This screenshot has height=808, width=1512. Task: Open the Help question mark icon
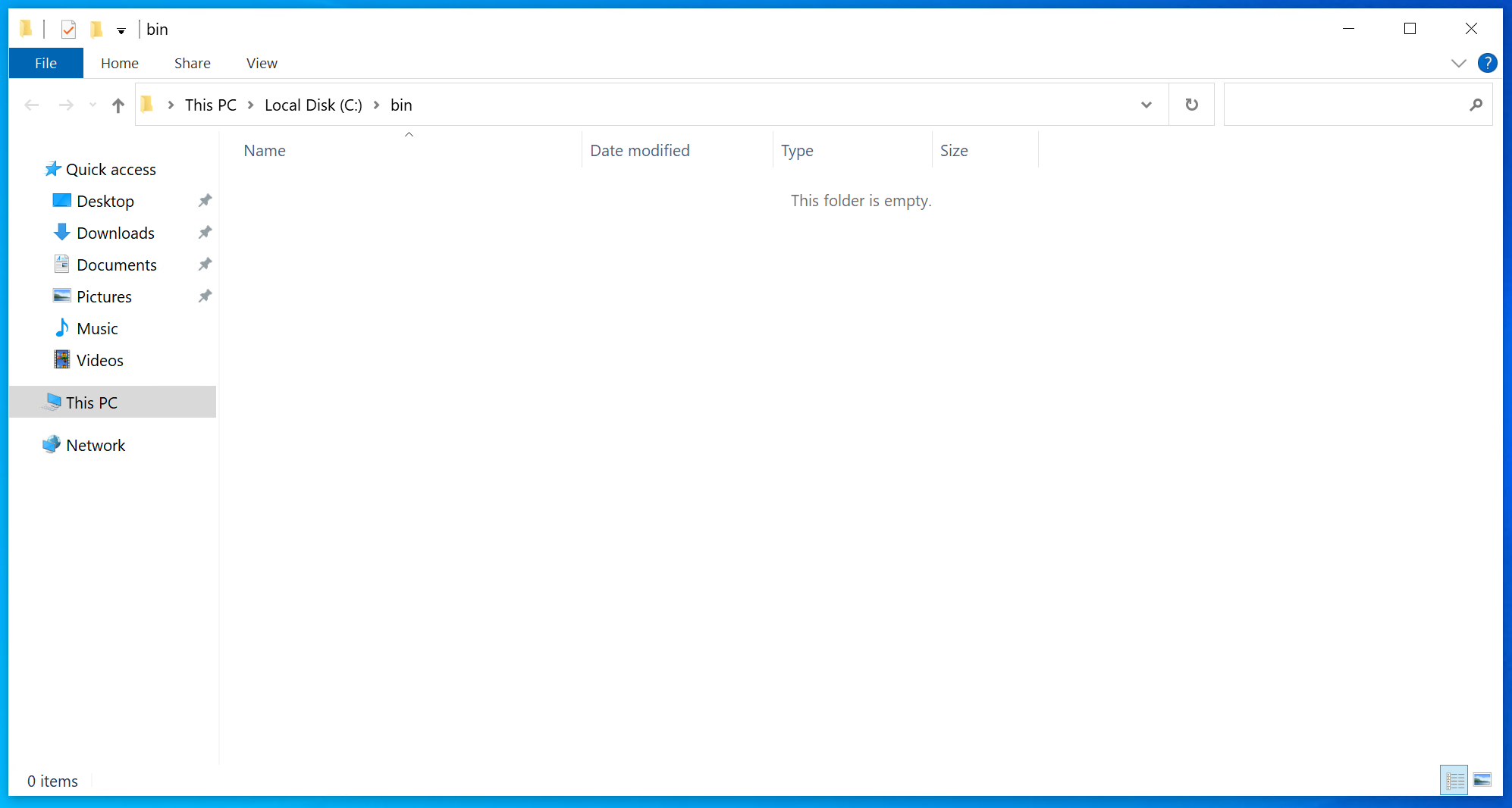click(1487, 63)
